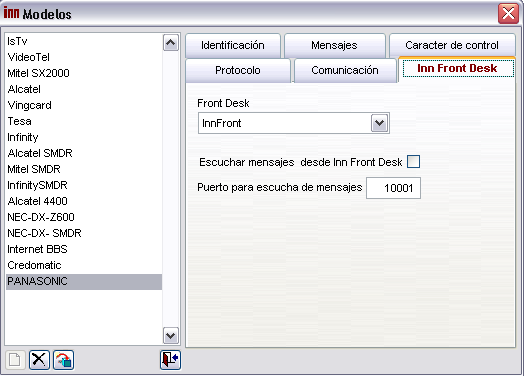Click the model list scroll down arrow
Screen dimensions: 524x376
tap(171, 336)
